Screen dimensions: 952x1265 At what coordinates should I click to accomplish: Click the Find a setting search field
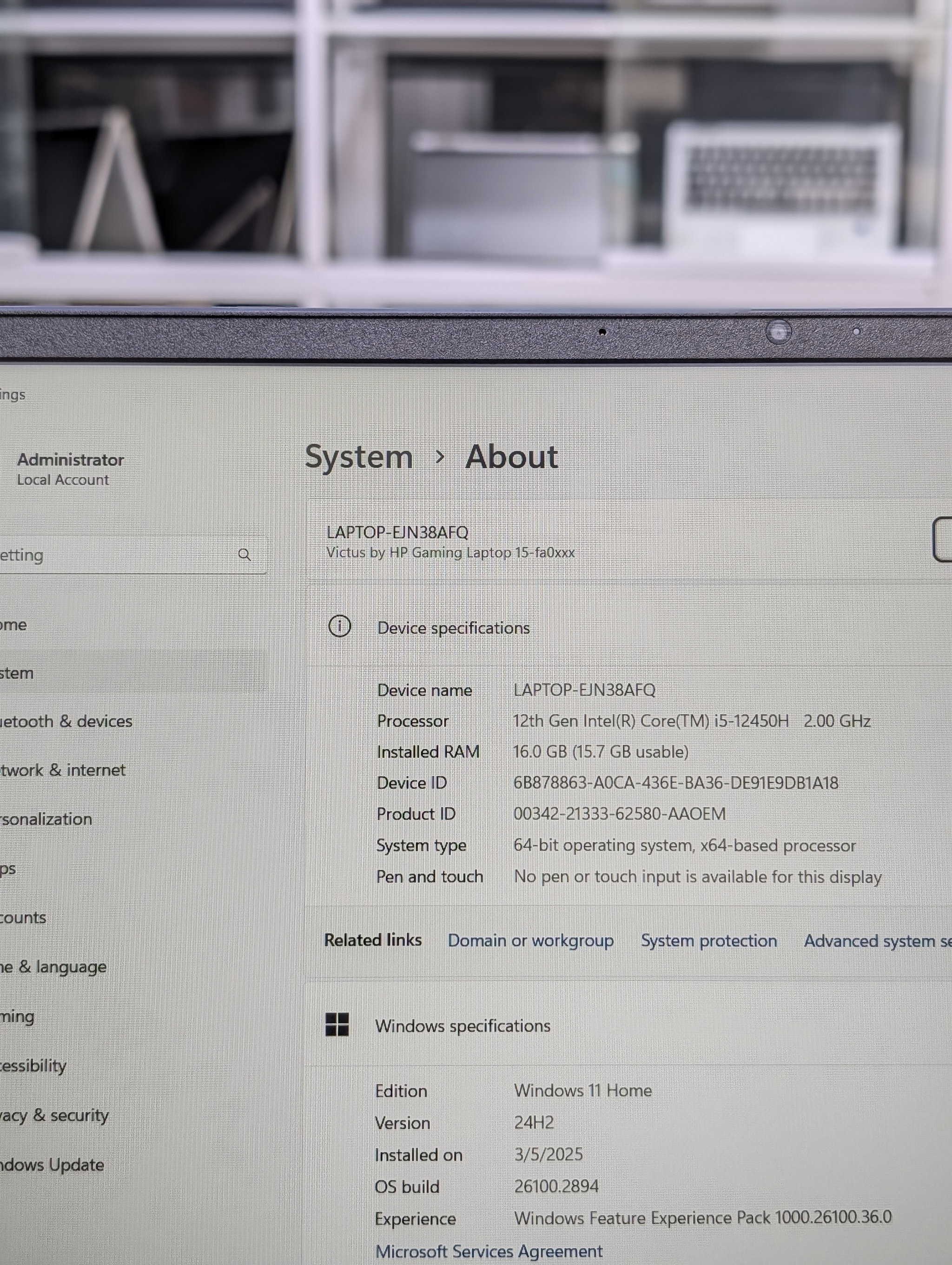[132, 554]
